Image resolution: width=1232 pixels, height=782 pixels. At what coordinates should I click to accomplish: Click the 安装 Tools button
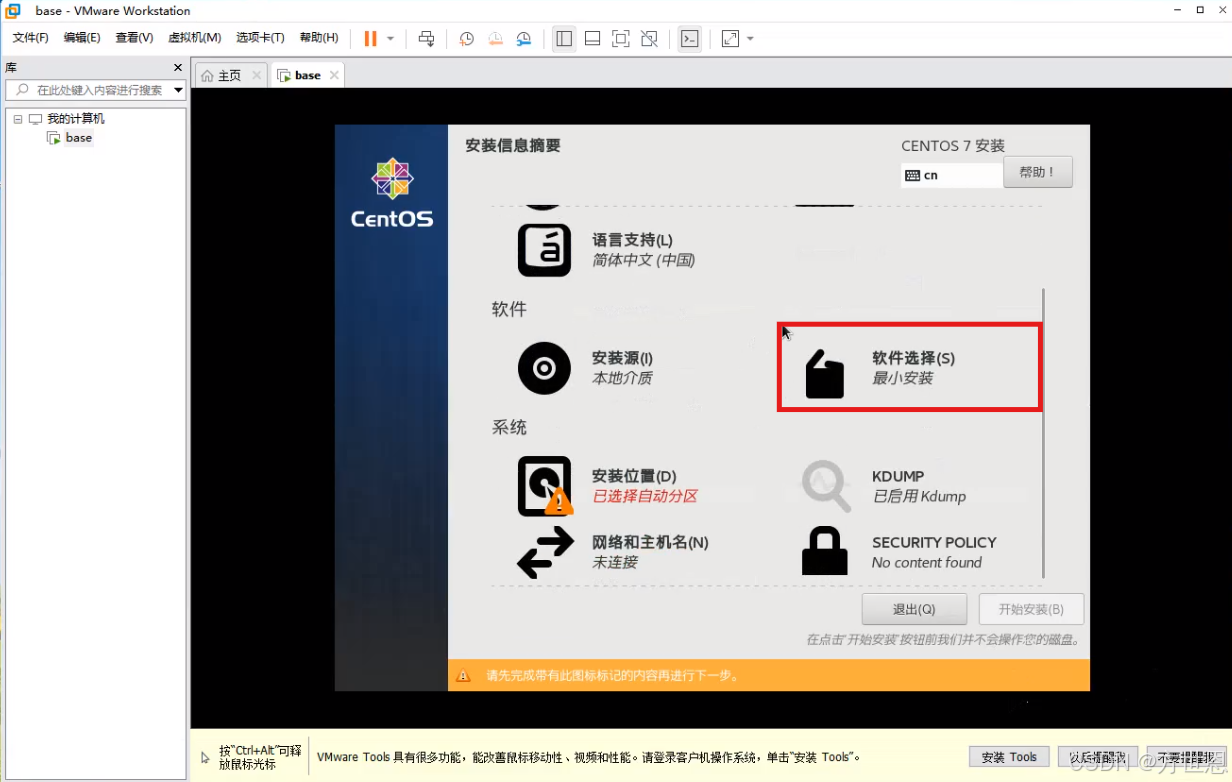tap(1009, 757)
